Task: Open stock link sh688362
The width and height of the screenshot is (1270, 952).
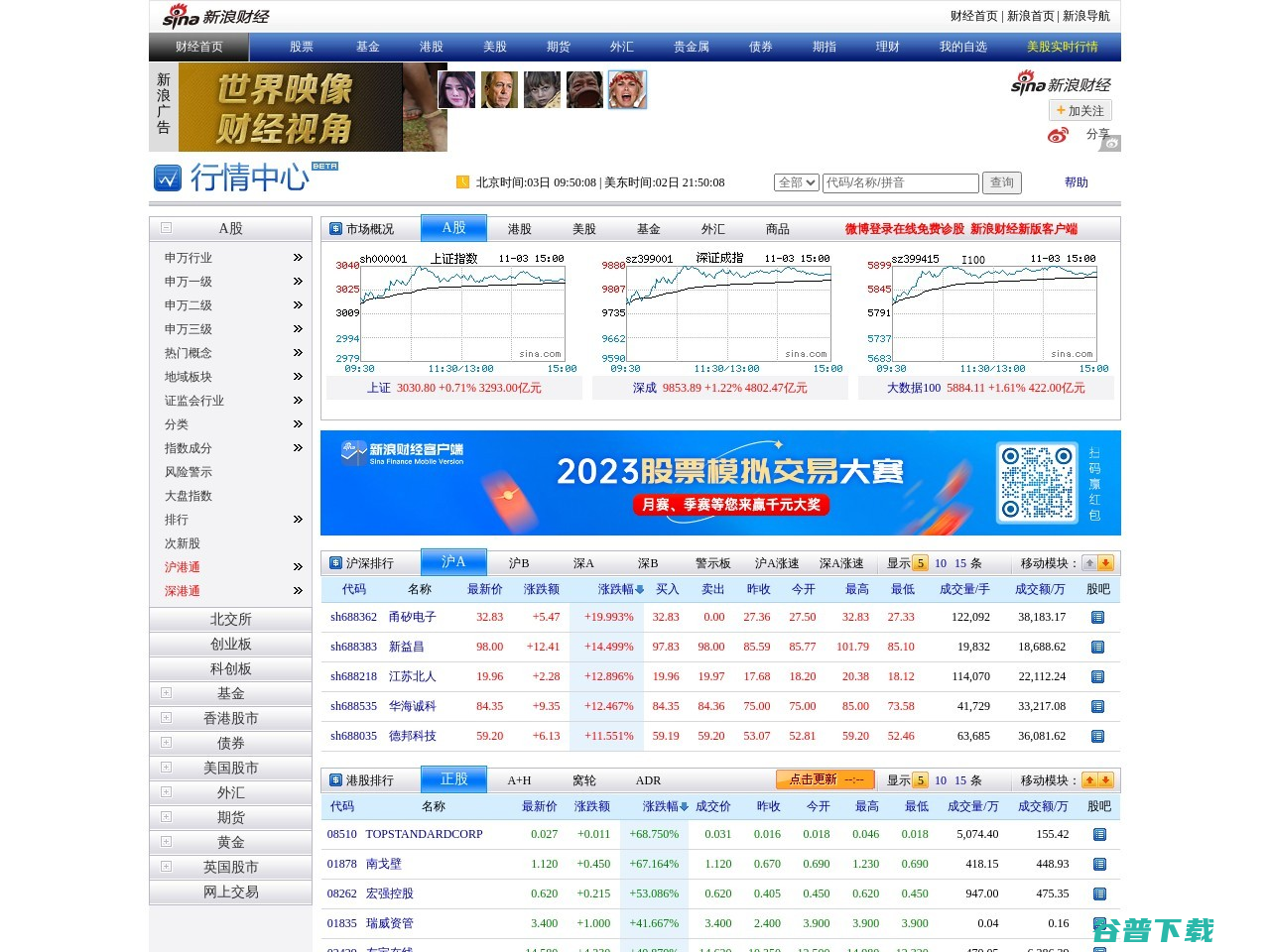Action: point(354,617)
